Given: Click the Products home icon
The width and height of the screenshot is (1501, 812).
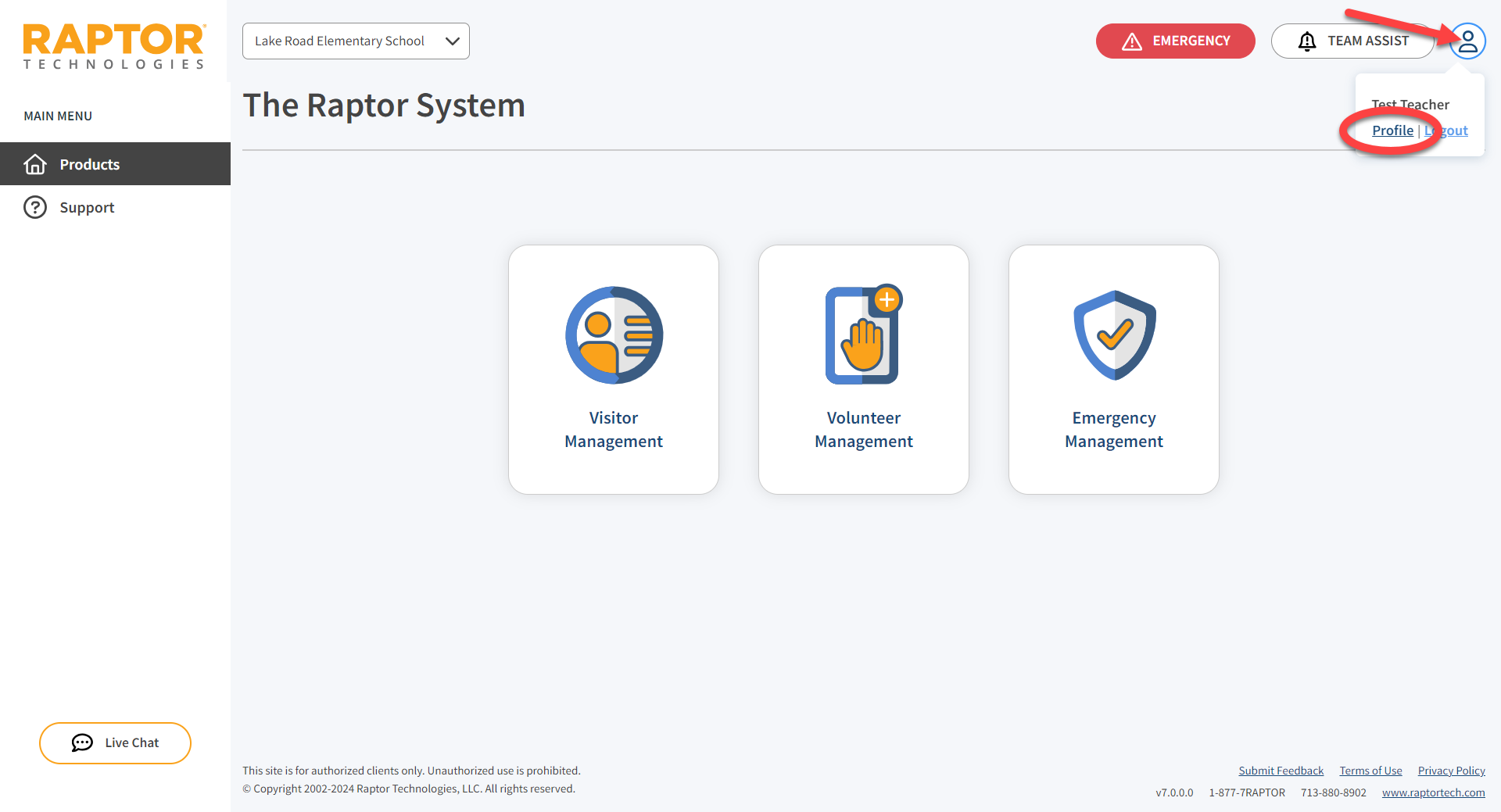Looking at the screenshot, I should 35,164.
